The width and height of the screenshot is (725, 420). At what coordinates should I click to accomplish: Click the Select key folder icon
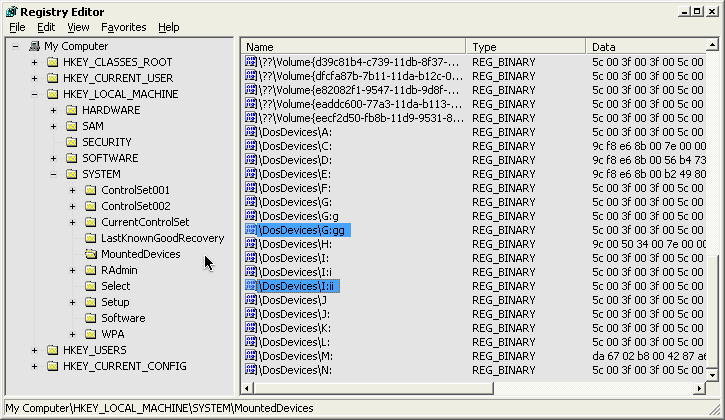[x=91, y=286]
